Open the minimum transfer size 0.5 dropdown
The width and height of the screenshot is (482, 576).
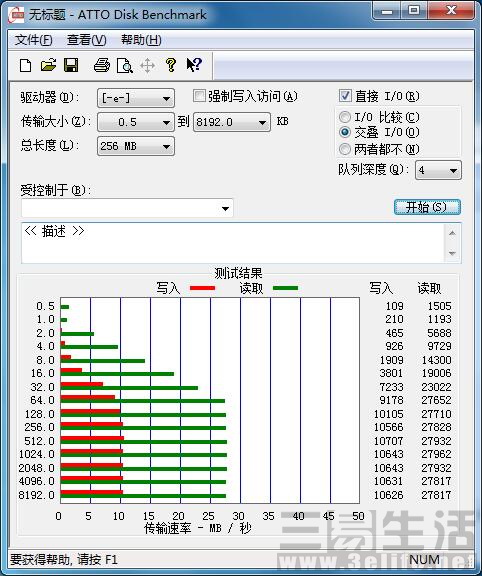click(x=136, y=122)
